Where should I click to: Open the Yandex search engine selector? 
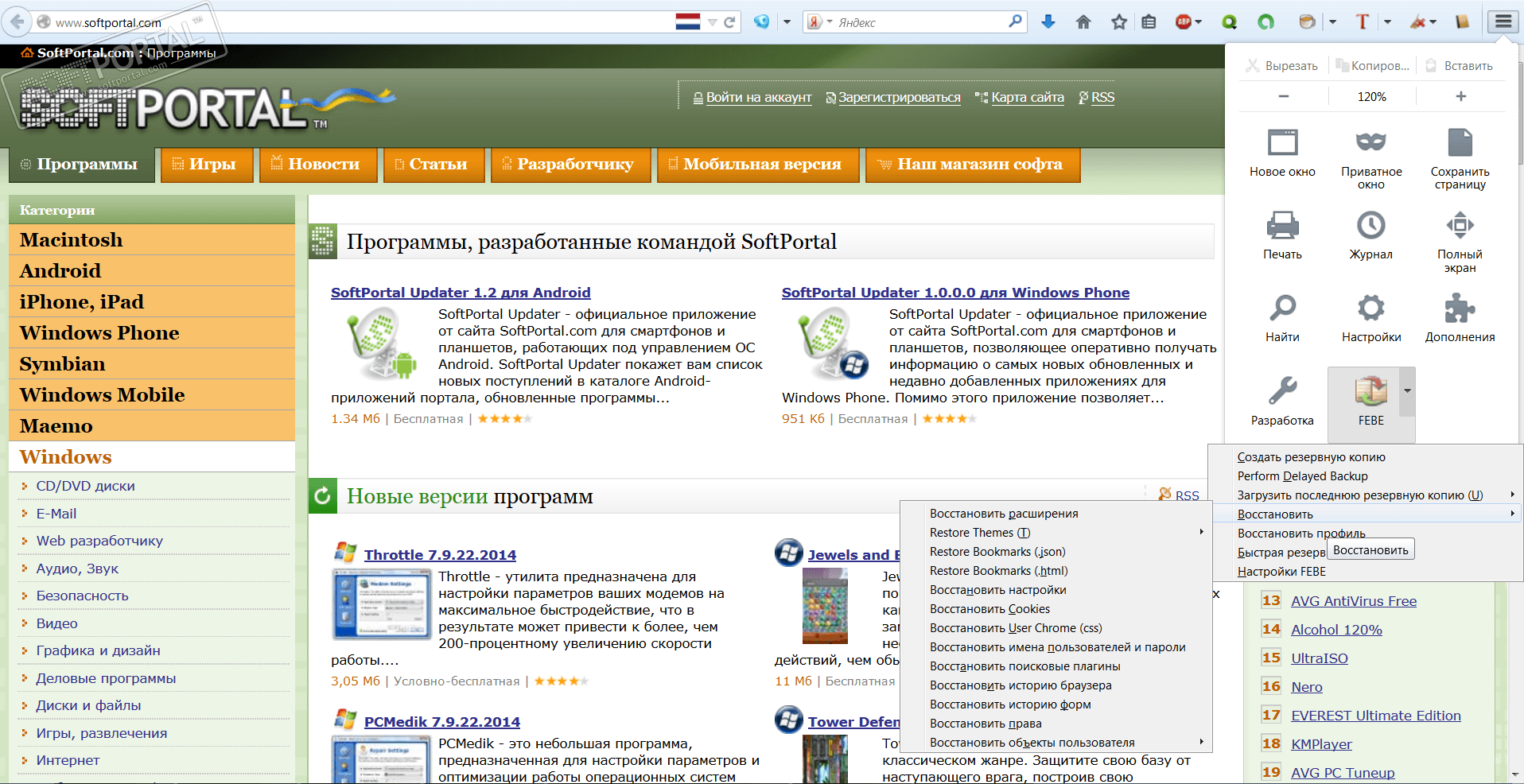[x=818, y=22]
